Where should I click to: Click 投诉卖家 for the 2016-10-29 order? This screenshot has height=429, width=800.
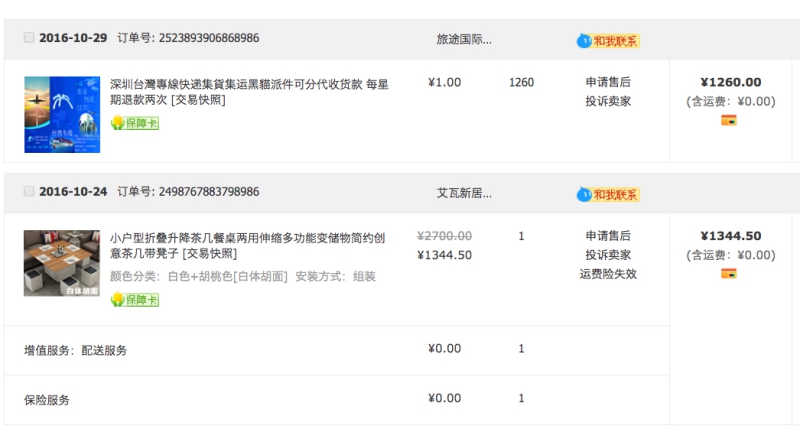[608, 101]
